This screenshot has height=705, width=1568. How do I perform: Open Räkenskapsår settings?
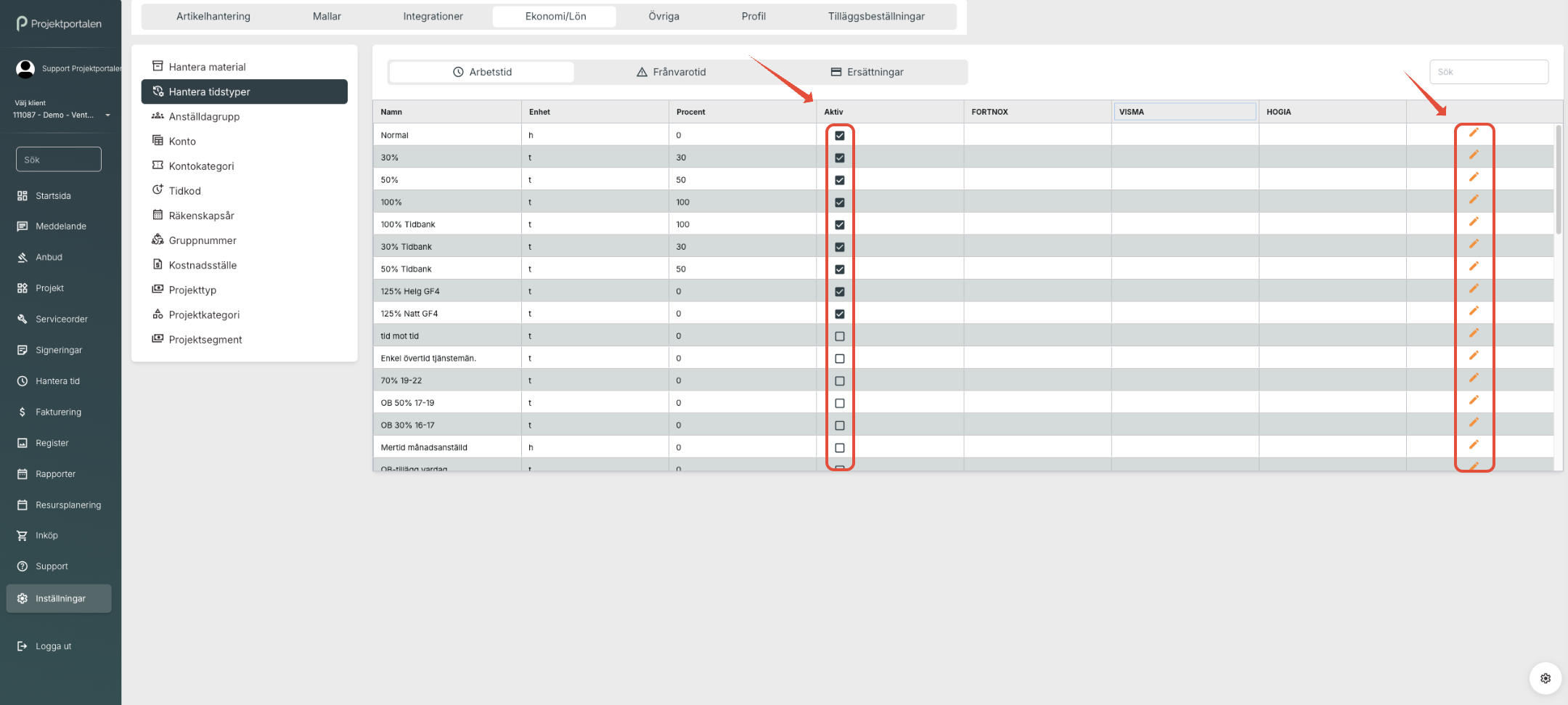click(244, 216)
